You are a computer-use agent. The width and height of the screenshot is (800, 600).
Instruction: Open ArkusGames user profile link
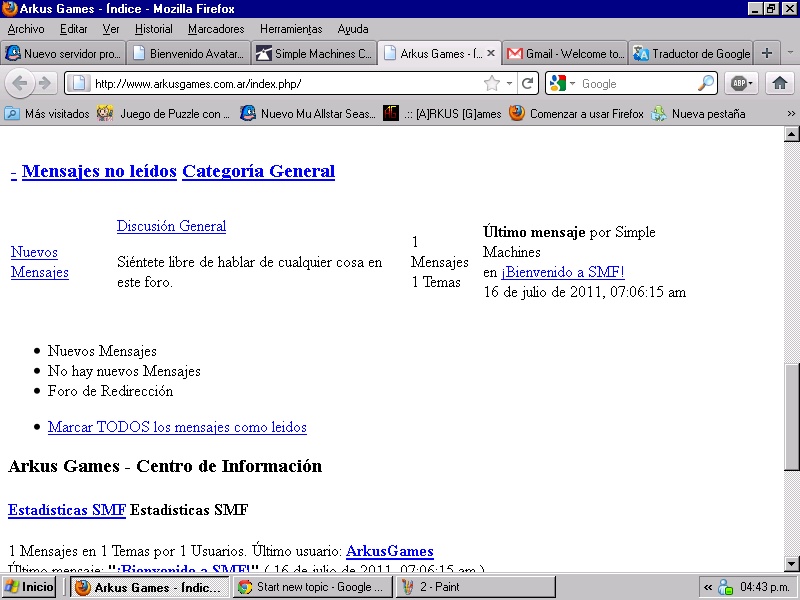[390, 551]
